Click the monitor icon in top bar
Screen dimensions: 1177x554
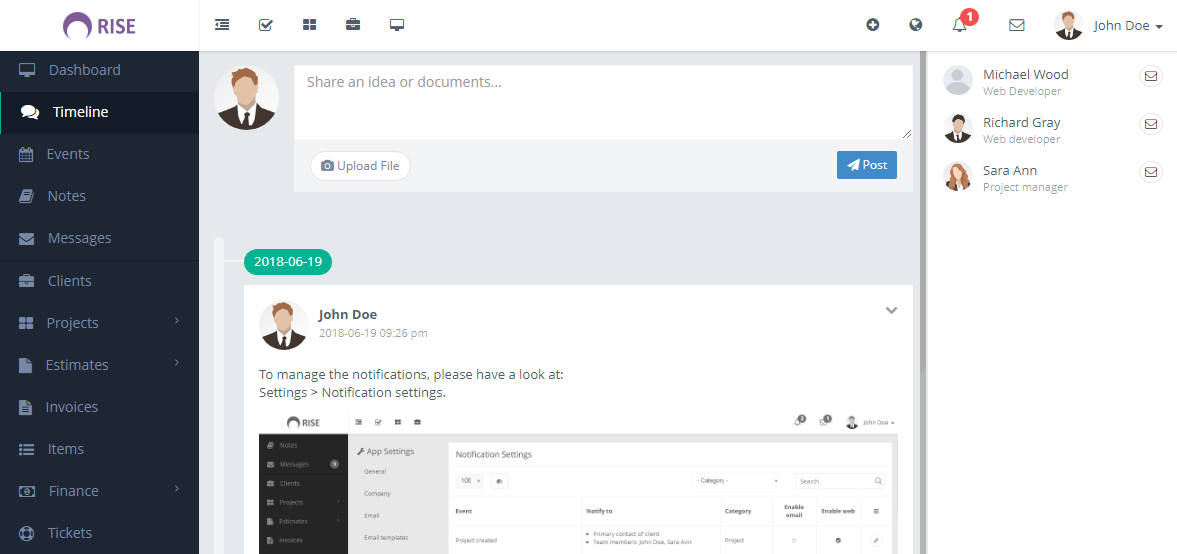point(397,25)
